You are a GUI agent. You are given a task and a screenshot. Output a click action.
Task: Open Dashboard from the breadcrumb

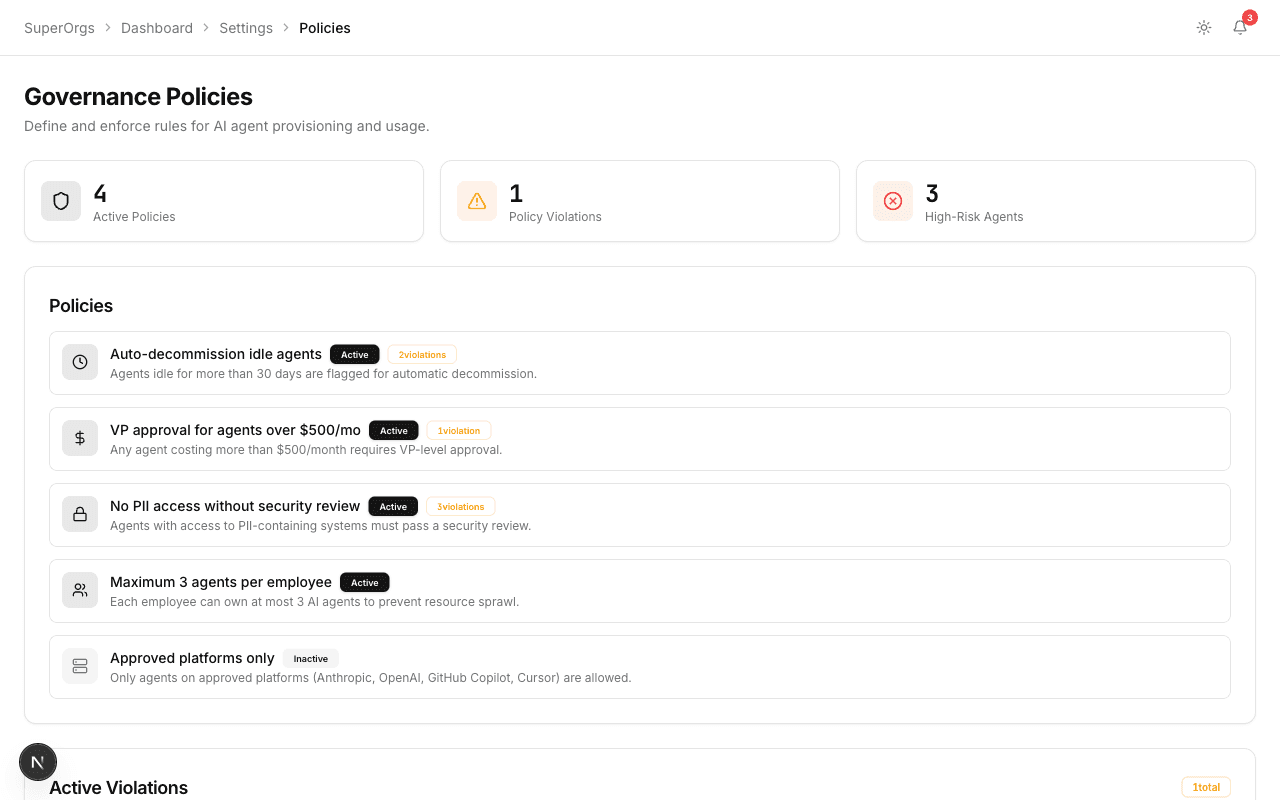[x=157, y=28]
